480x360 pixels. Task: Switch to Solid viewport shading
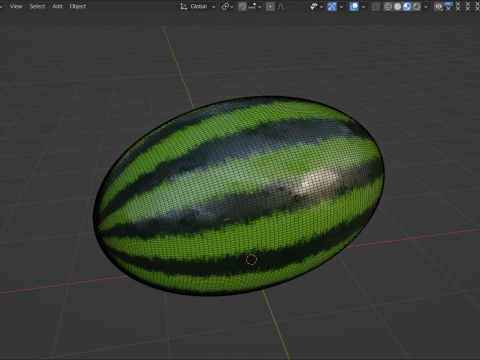pyautogui.click(x=397, y=6)
